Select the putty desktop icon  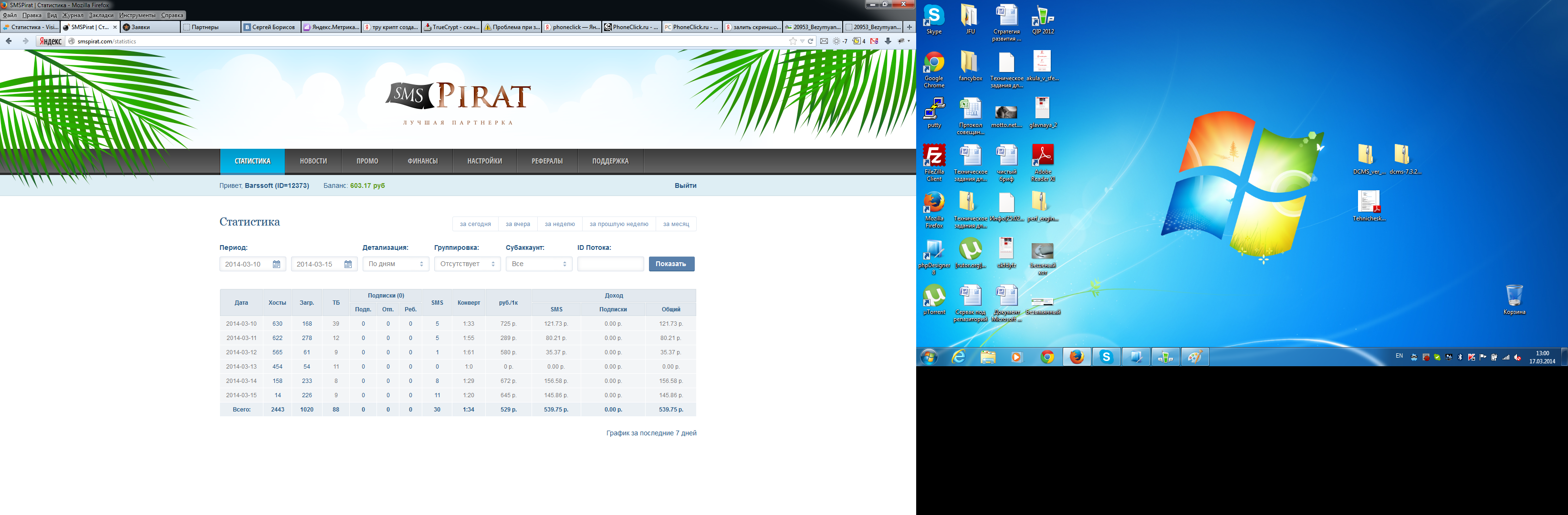tap(934, 113)
